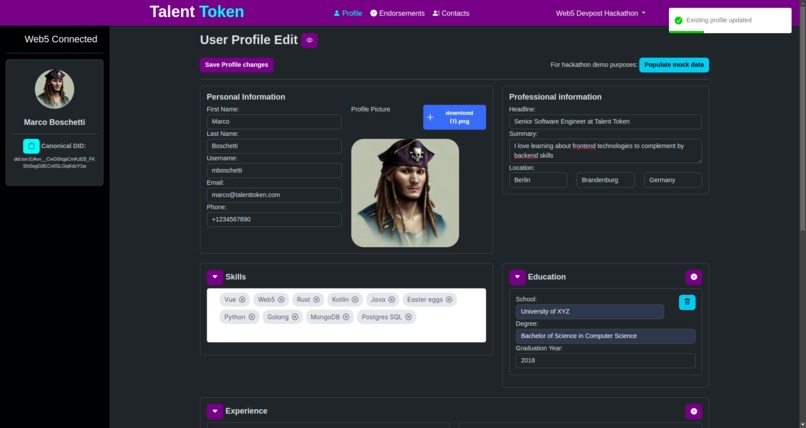
Task: Add a new Education entry
Action: click(x=693, y=277)
